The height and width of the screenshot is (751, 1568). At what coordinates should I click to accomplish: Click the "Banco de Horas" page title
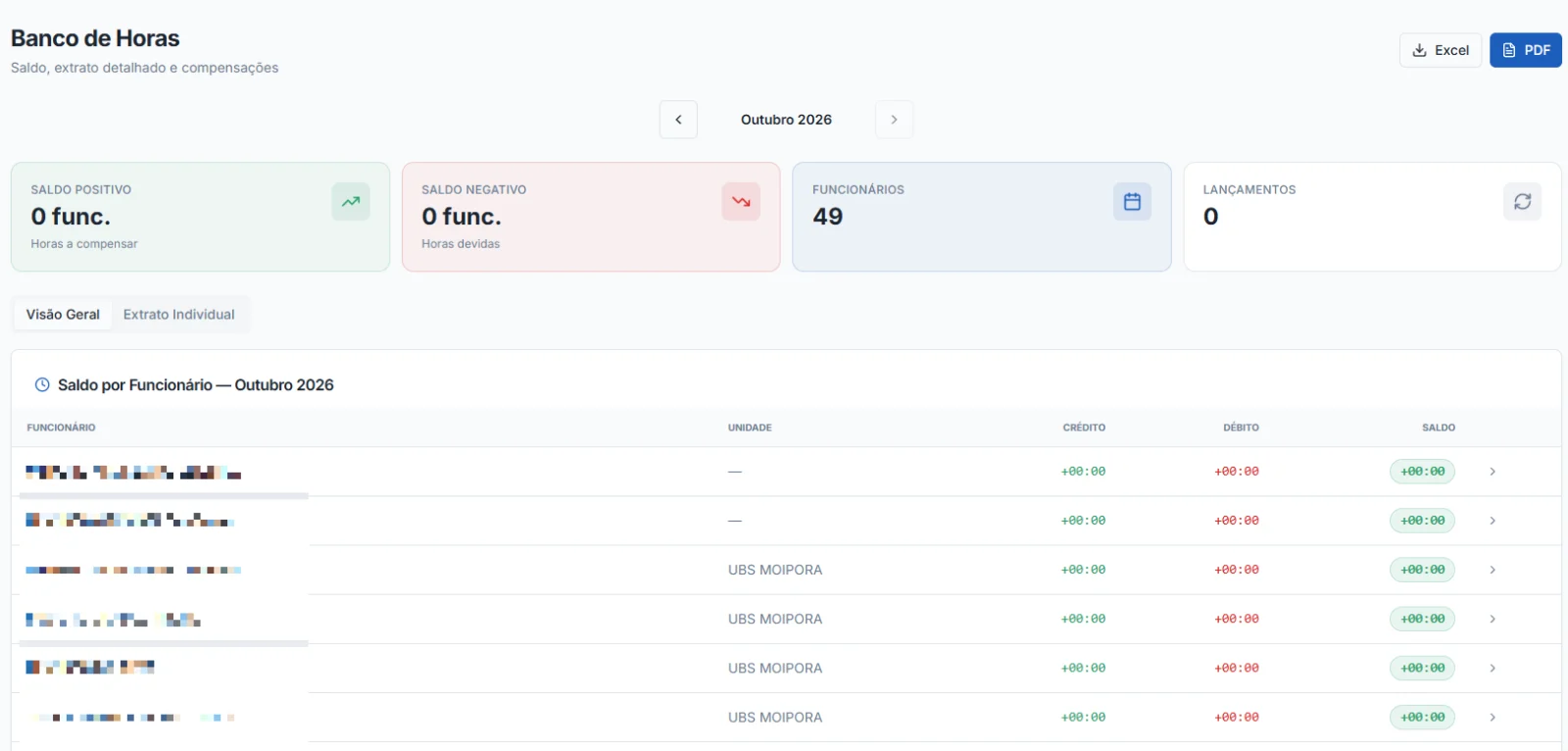tap(95, 38)
